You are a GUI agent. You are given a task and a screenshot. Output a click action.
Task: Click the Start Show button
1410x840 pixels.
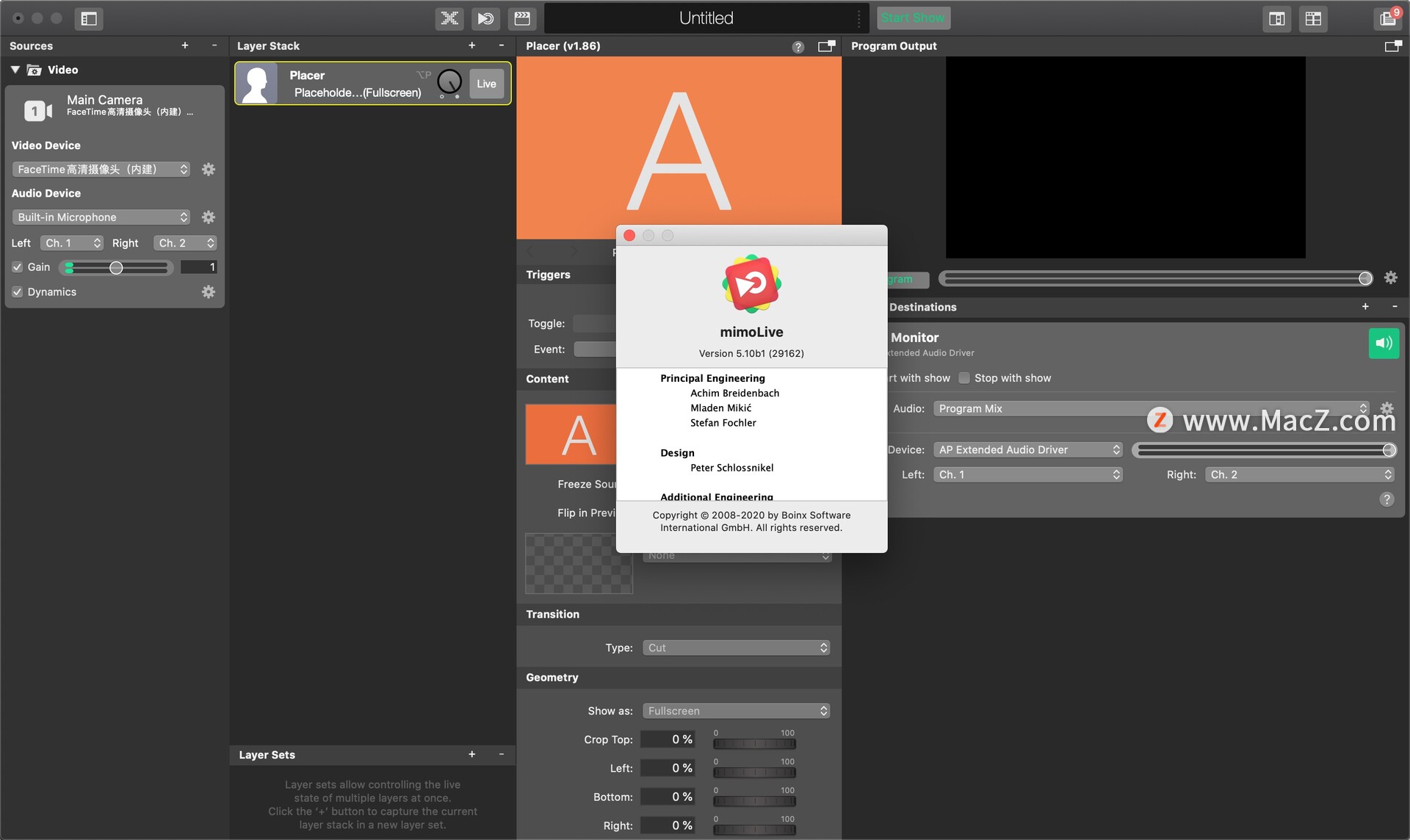coord(913,18)
